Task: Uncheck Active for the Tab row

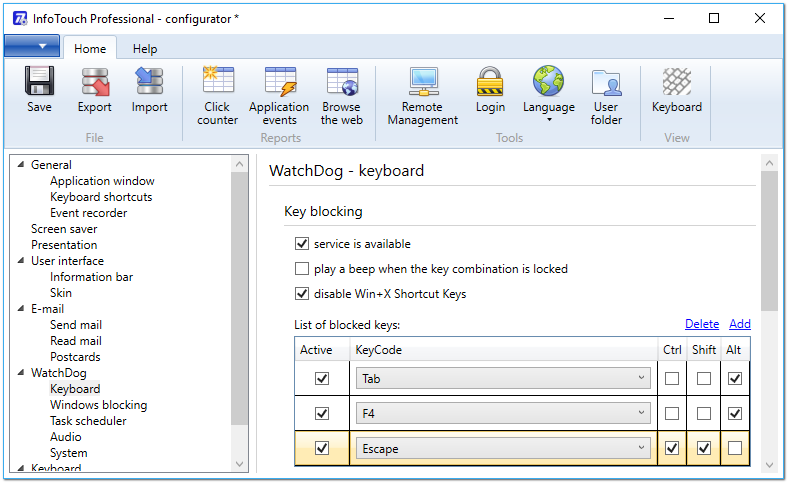Action: (322, 378)
